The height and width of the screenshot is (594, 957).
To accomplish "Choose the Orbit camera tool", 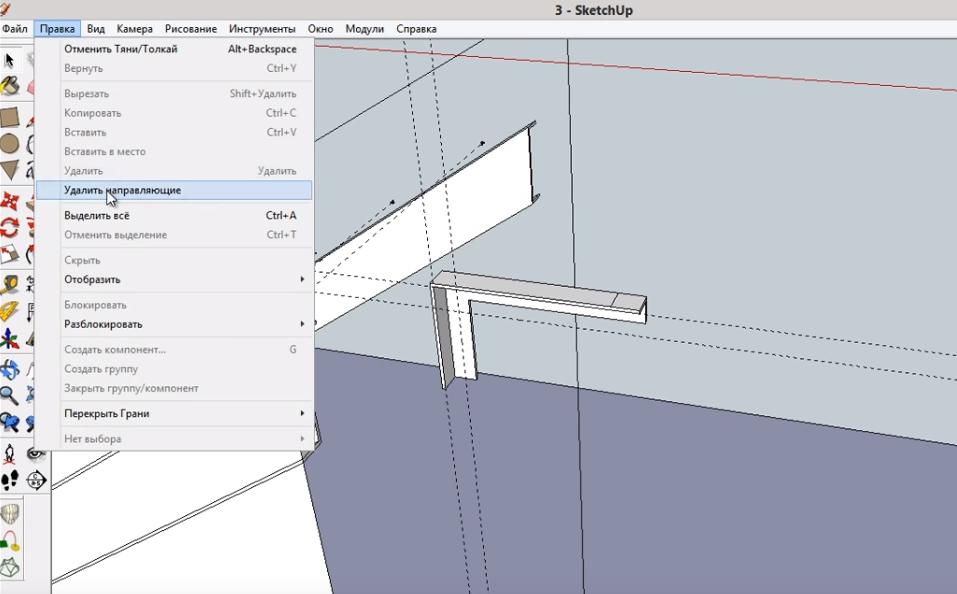I will pyautogui.click(x=10, y=368).
